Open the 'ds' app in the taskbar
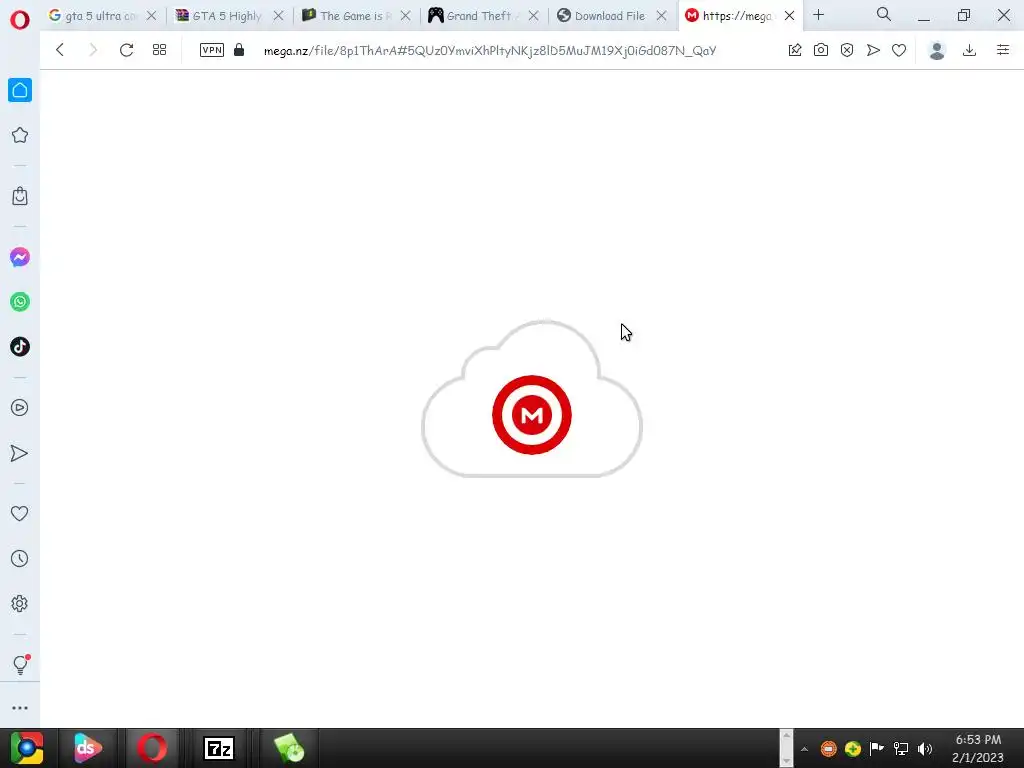 (88, 748)
